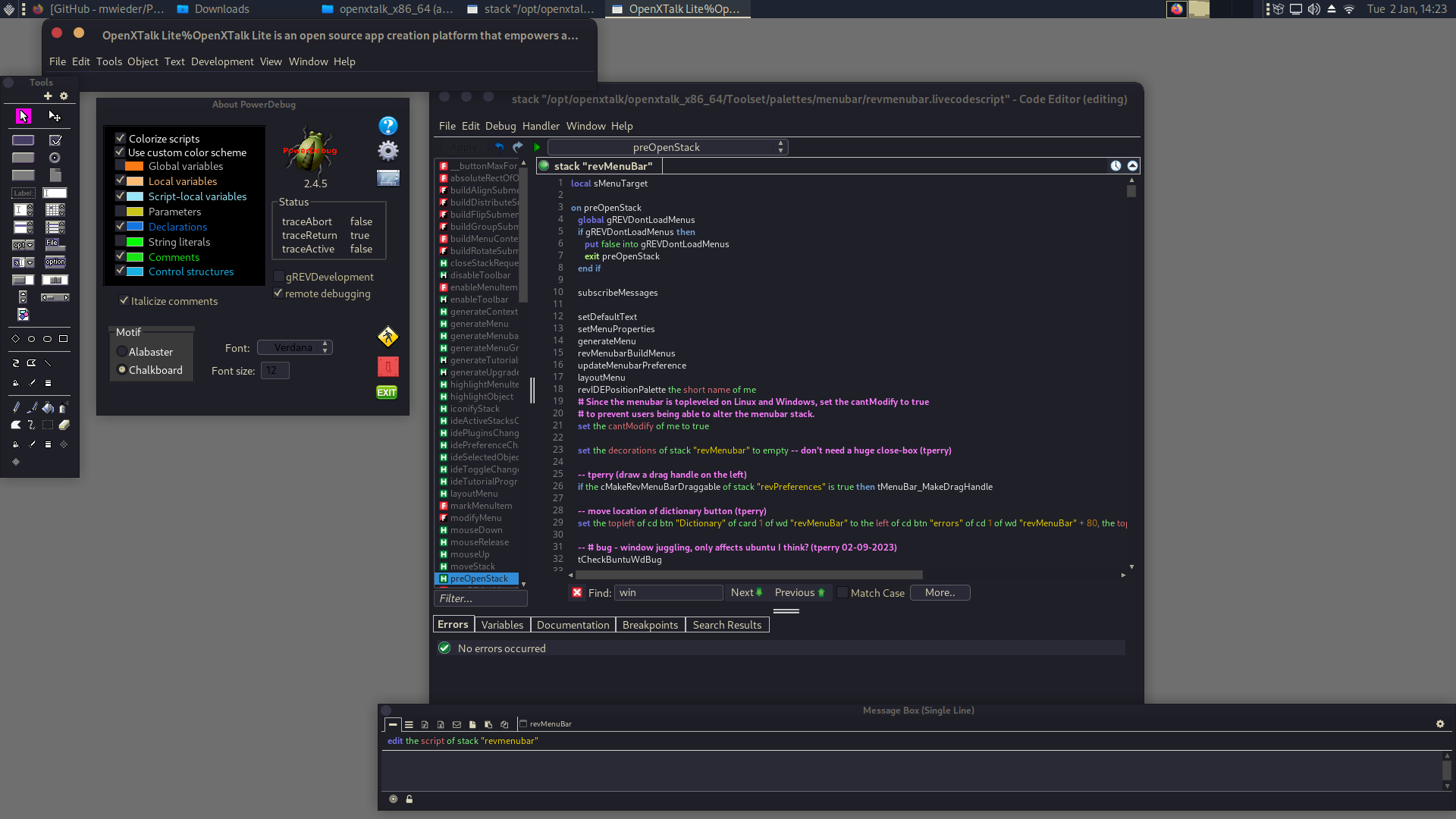1456x819 pixels.
Task: Enable gREVDevelopment checkbox
Action: pos(278,277)
